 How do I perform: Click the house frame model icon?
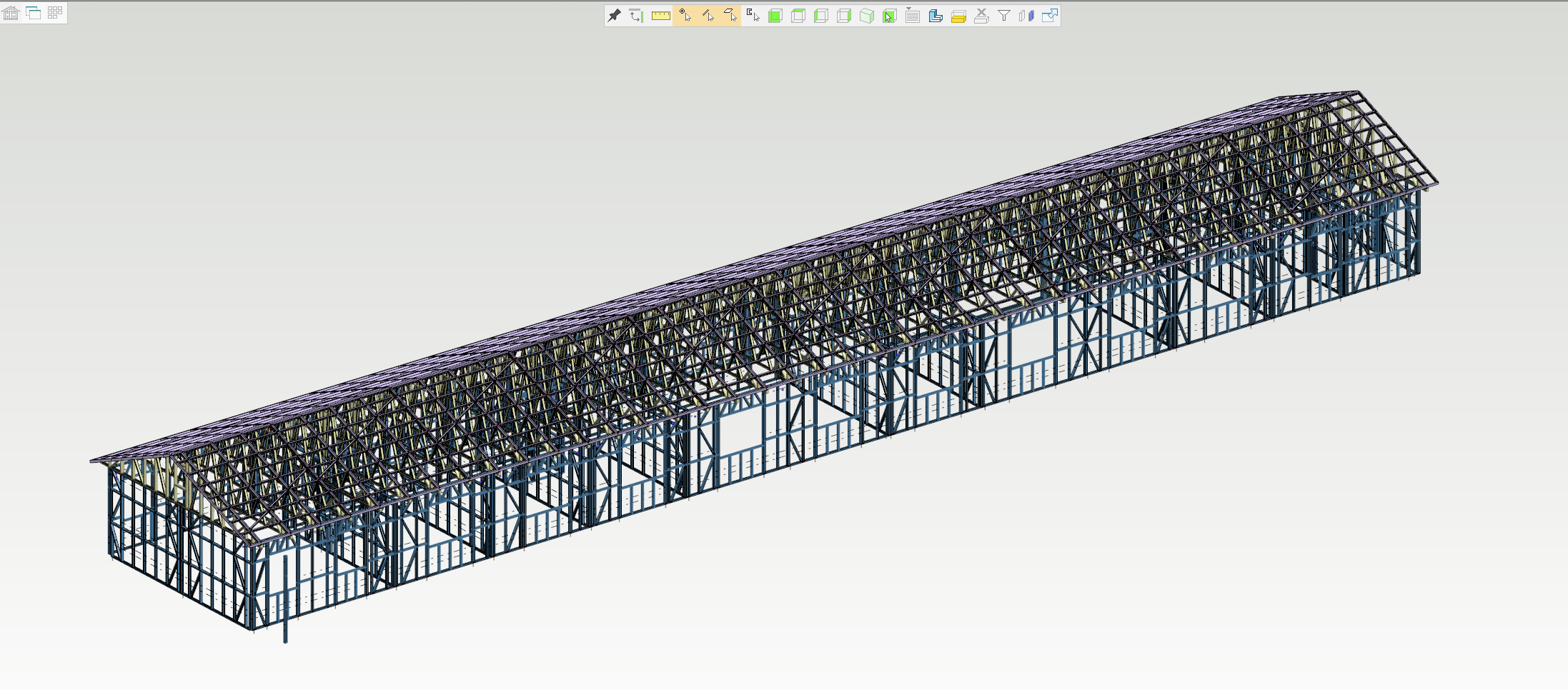pos(11,13)
